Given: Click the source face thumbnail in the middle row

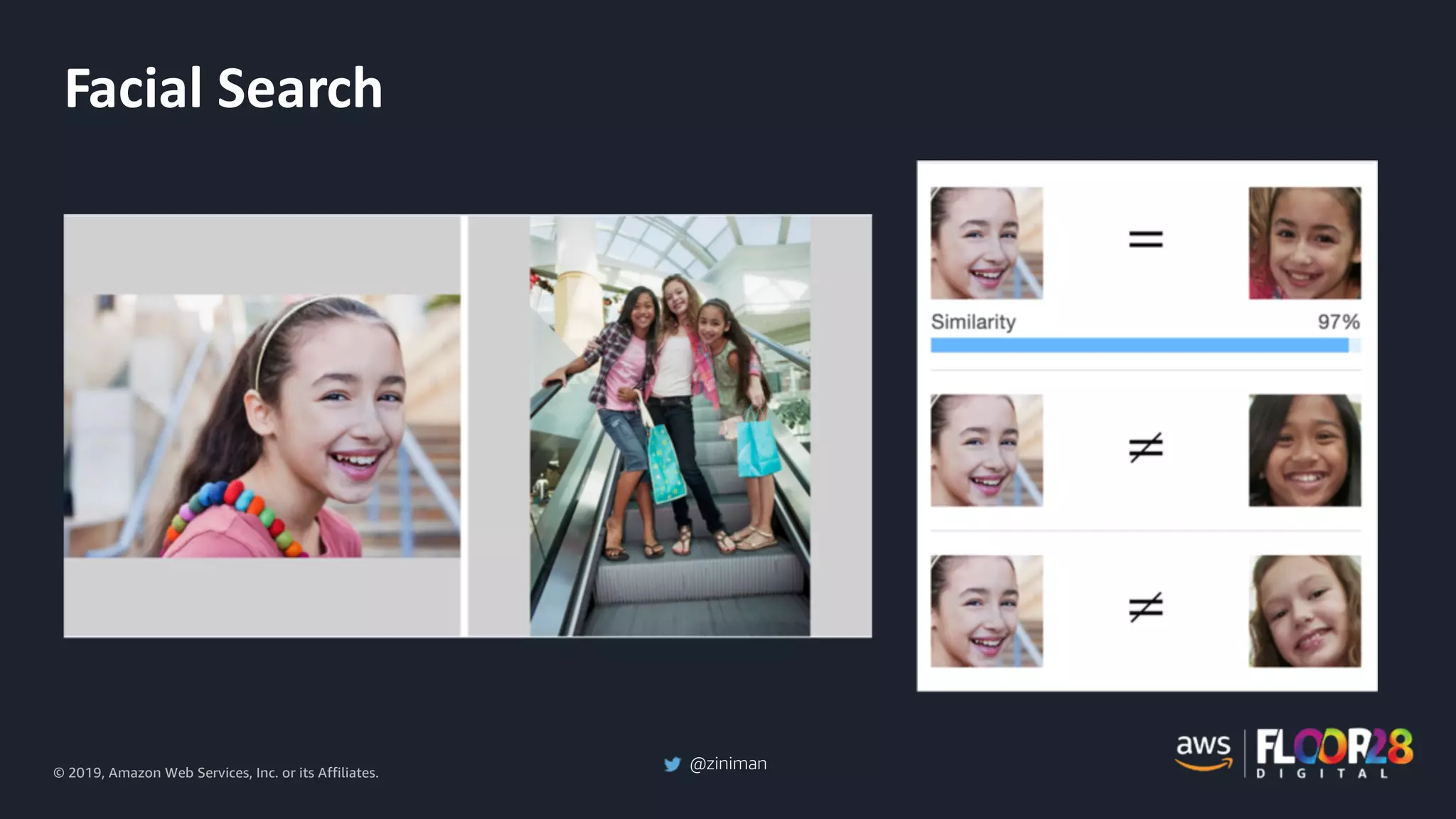Looking at the screenshot, I should pyautogui.click(x=987, y=451).
